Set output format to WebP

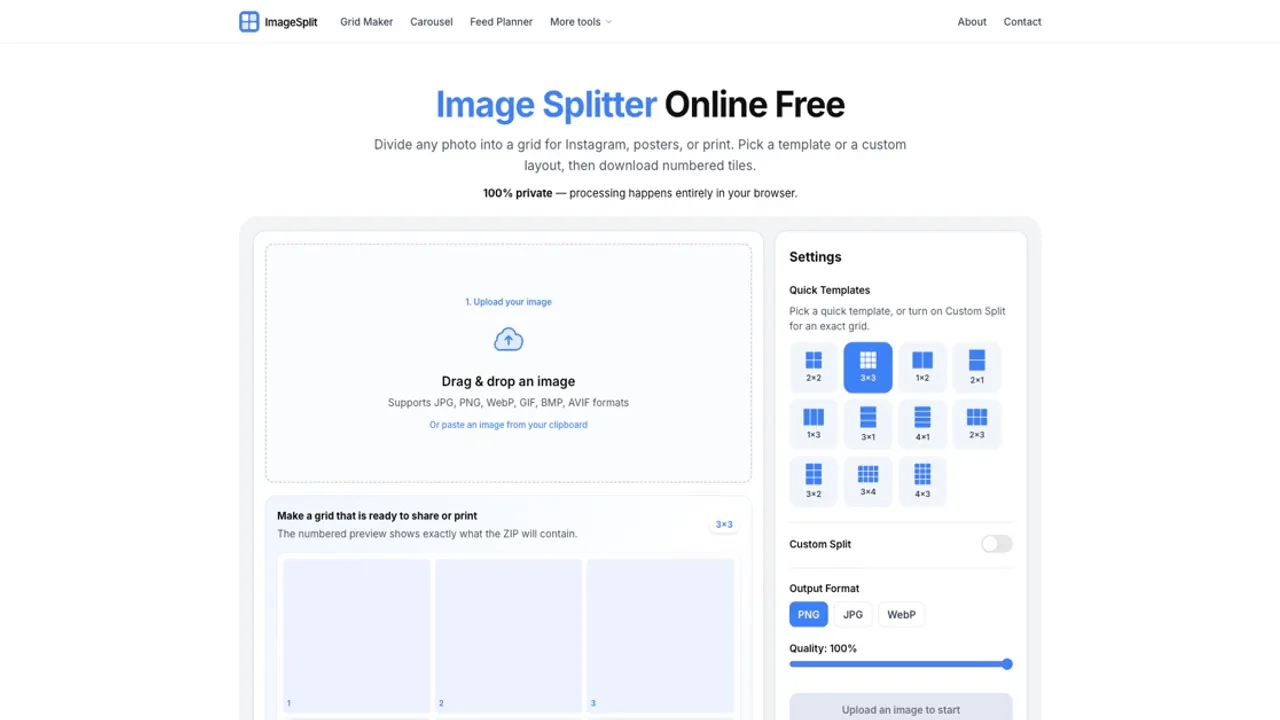[901, 615]
